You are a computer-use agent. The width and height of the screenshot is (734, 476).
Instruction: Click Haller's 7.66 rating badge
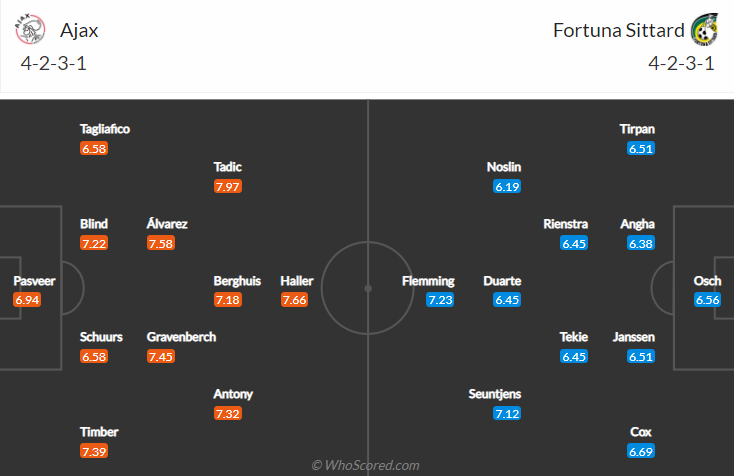tap(294, 300)
